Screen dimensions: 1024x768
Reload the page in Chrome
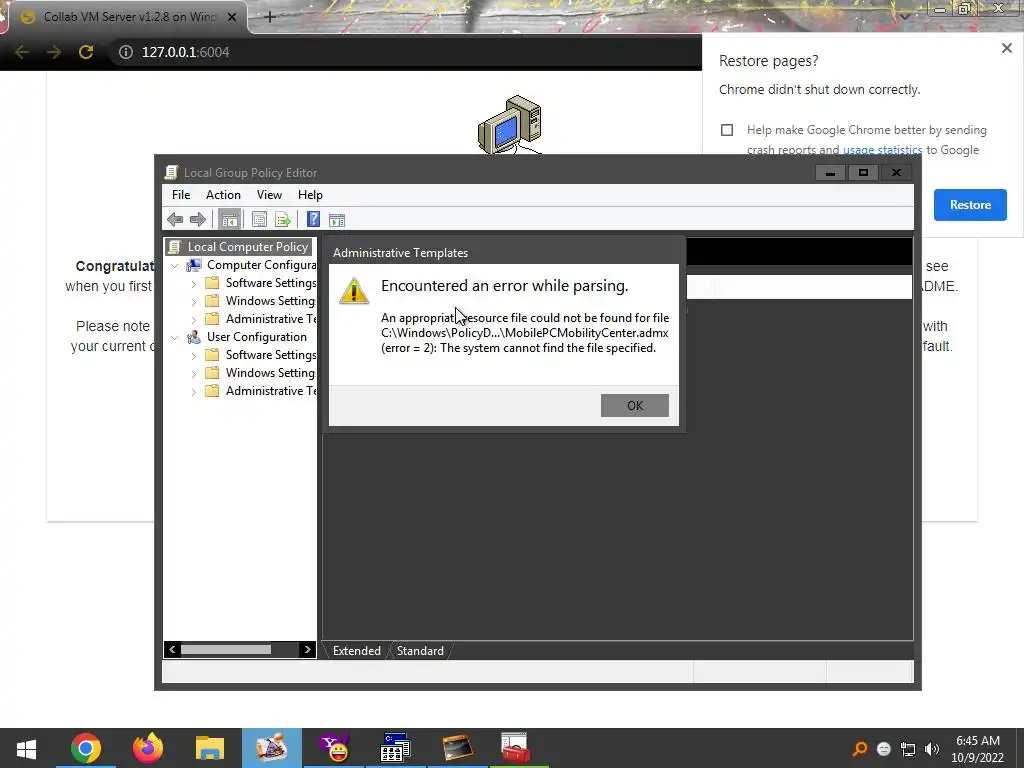click(x=86, y=52)
